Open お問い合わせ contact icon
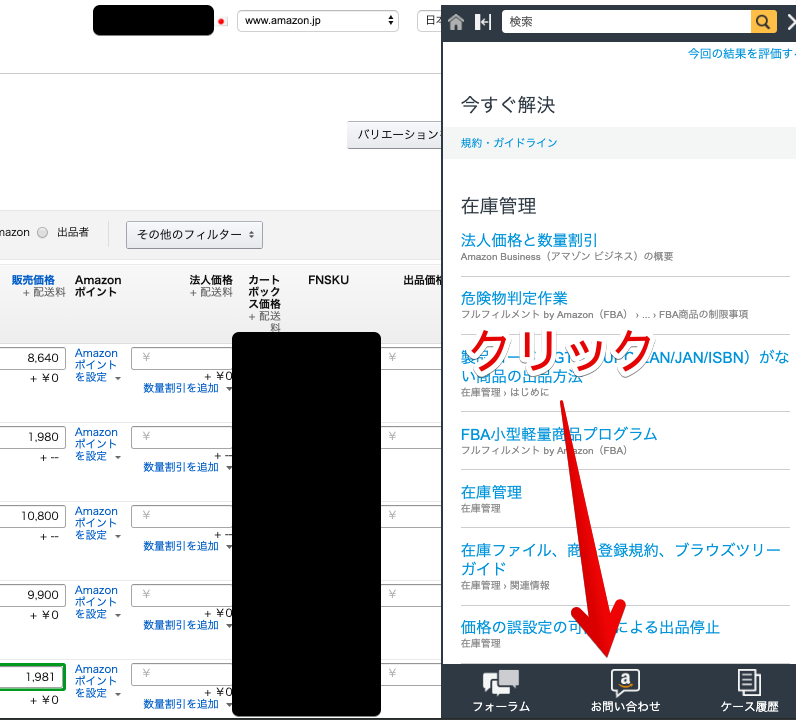The image size is (796, 720). pos(625,691)
